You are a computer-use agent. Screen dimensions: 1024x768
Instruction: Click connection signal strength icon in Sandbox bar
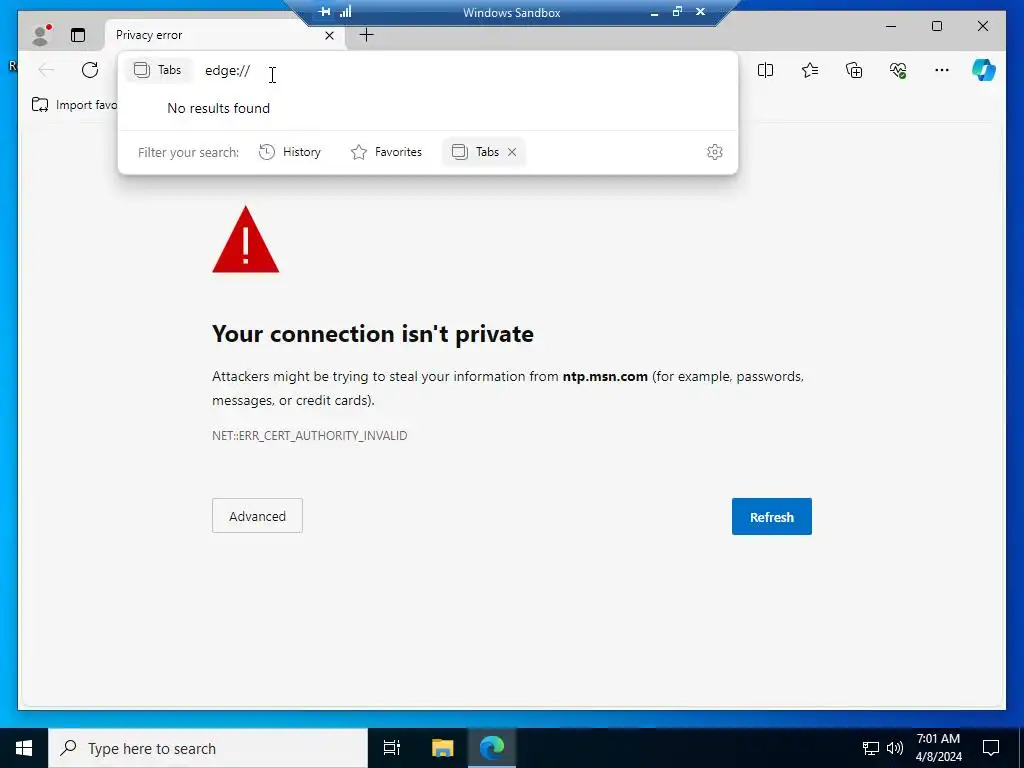(x=345, y=12)
